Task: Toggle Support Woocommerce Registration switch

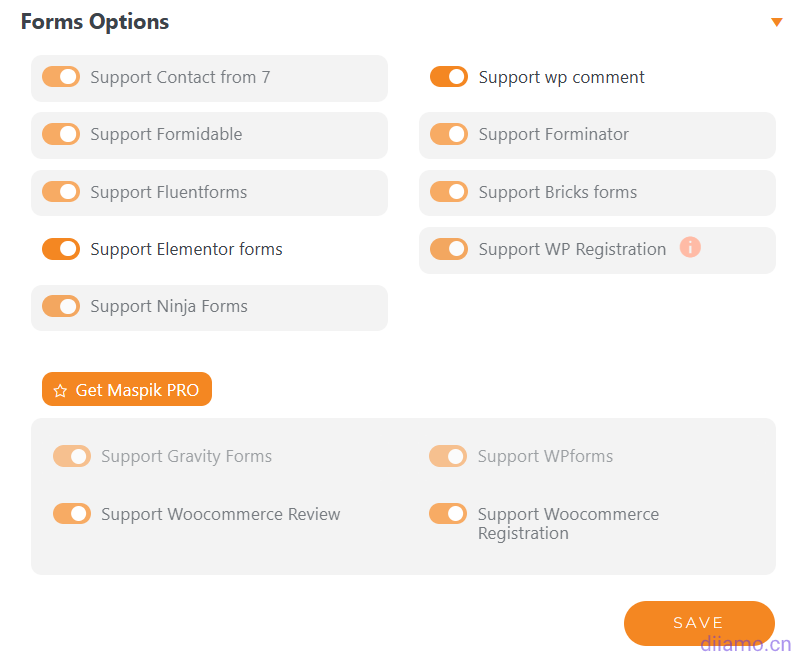Action: tap(448, 514)
